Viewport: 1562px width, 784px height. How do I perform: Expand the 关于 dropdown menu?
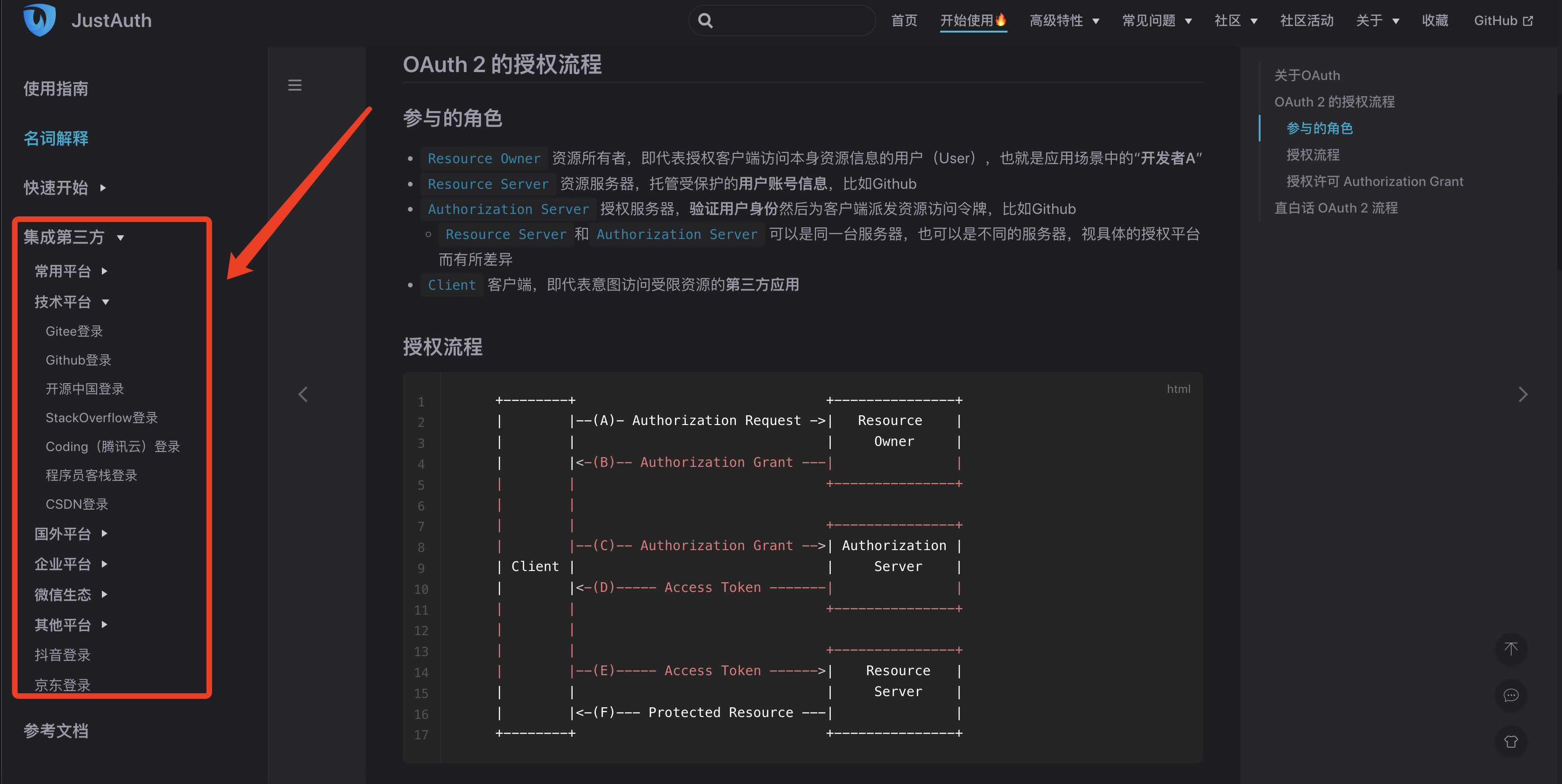1378,20
